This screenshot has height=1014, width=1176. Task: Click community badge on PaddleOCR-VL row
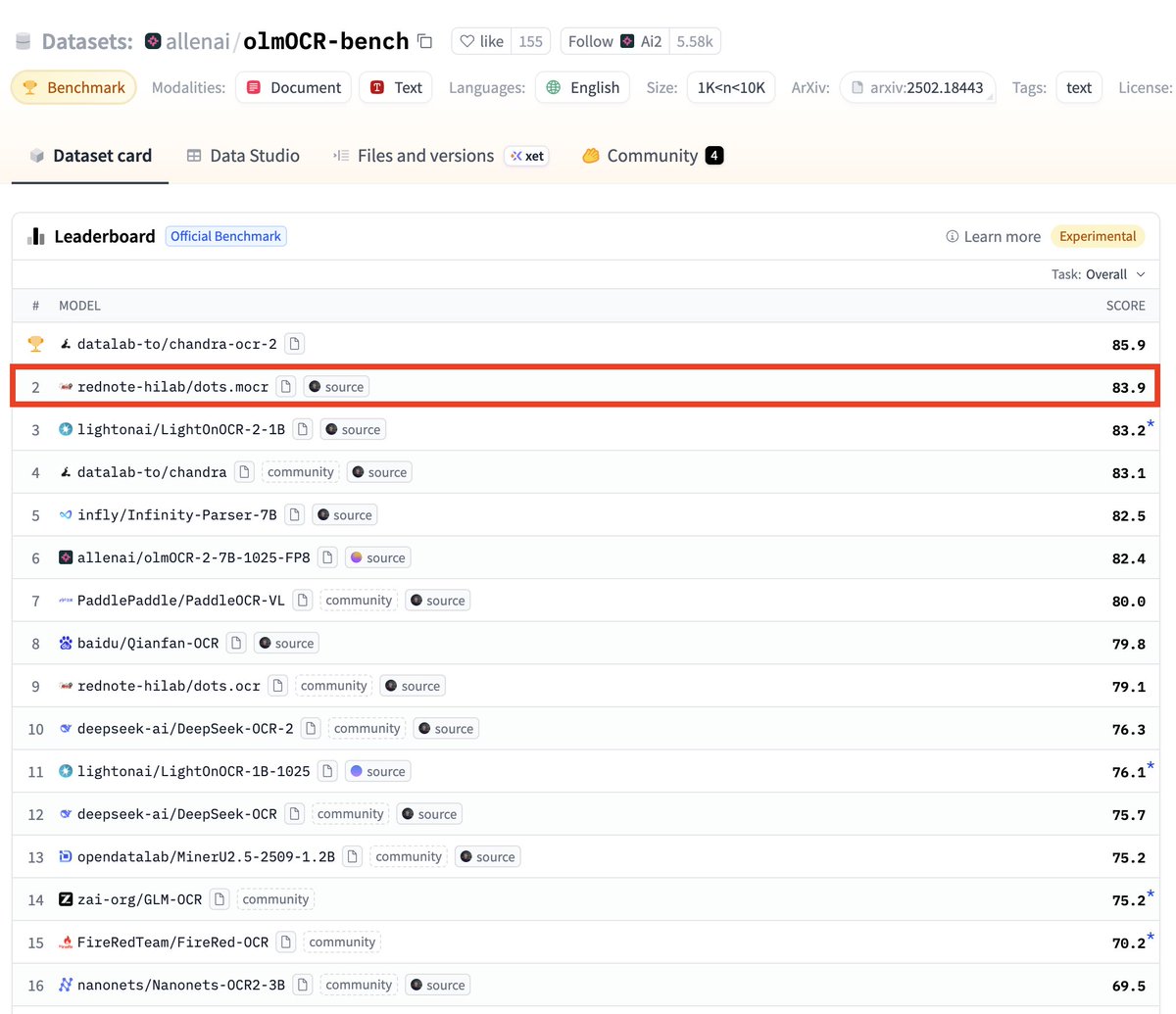coord(359,601)
